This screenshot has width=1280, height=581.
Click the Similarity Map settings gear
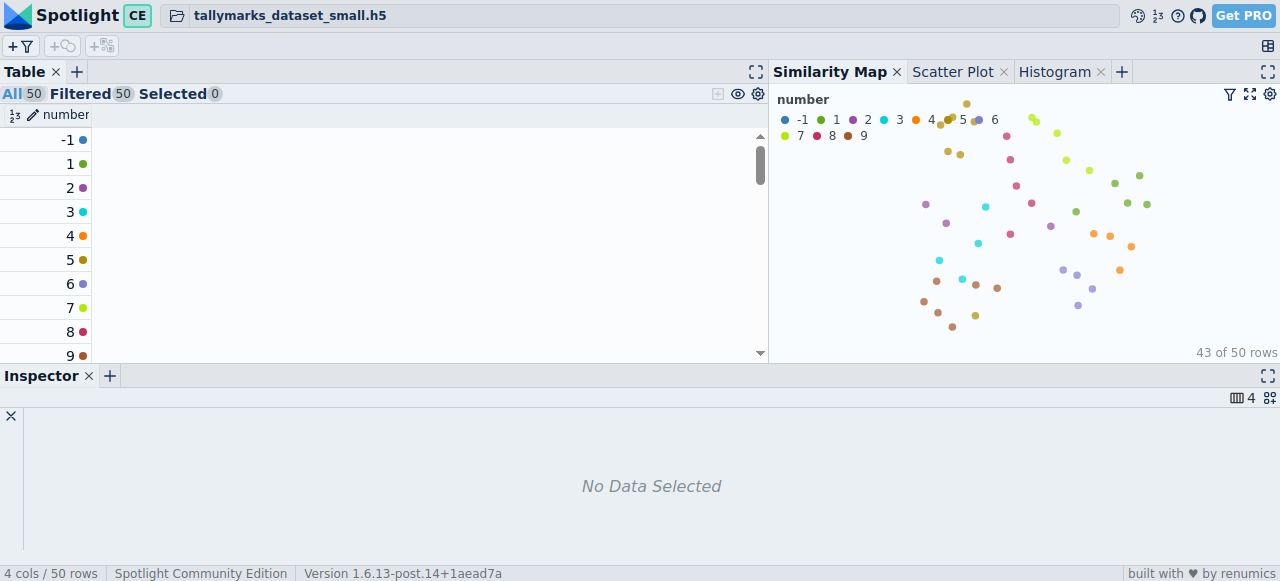point(1270,94)
